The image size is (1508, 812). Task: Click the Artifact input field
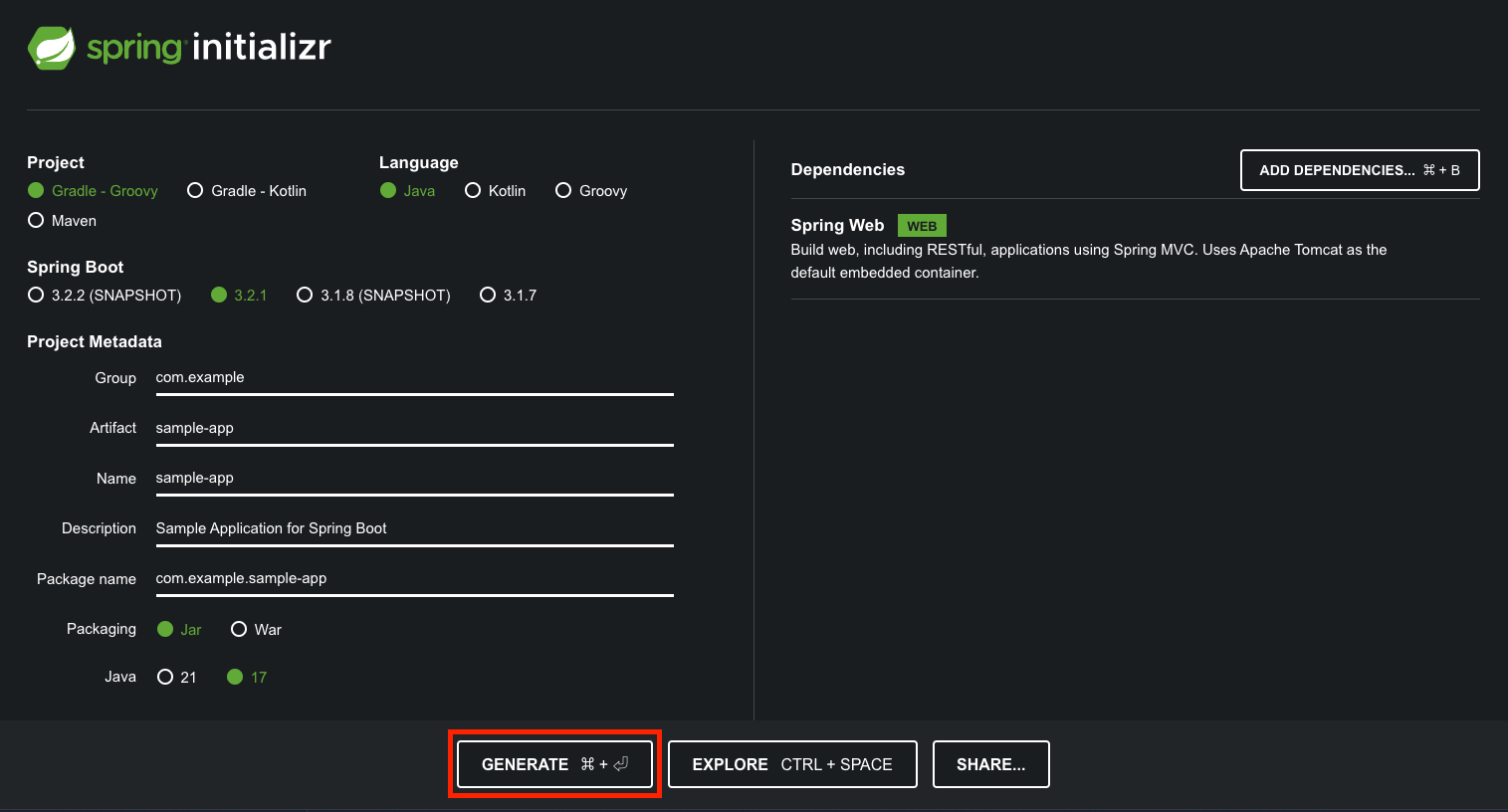click(x=398, y=428)
